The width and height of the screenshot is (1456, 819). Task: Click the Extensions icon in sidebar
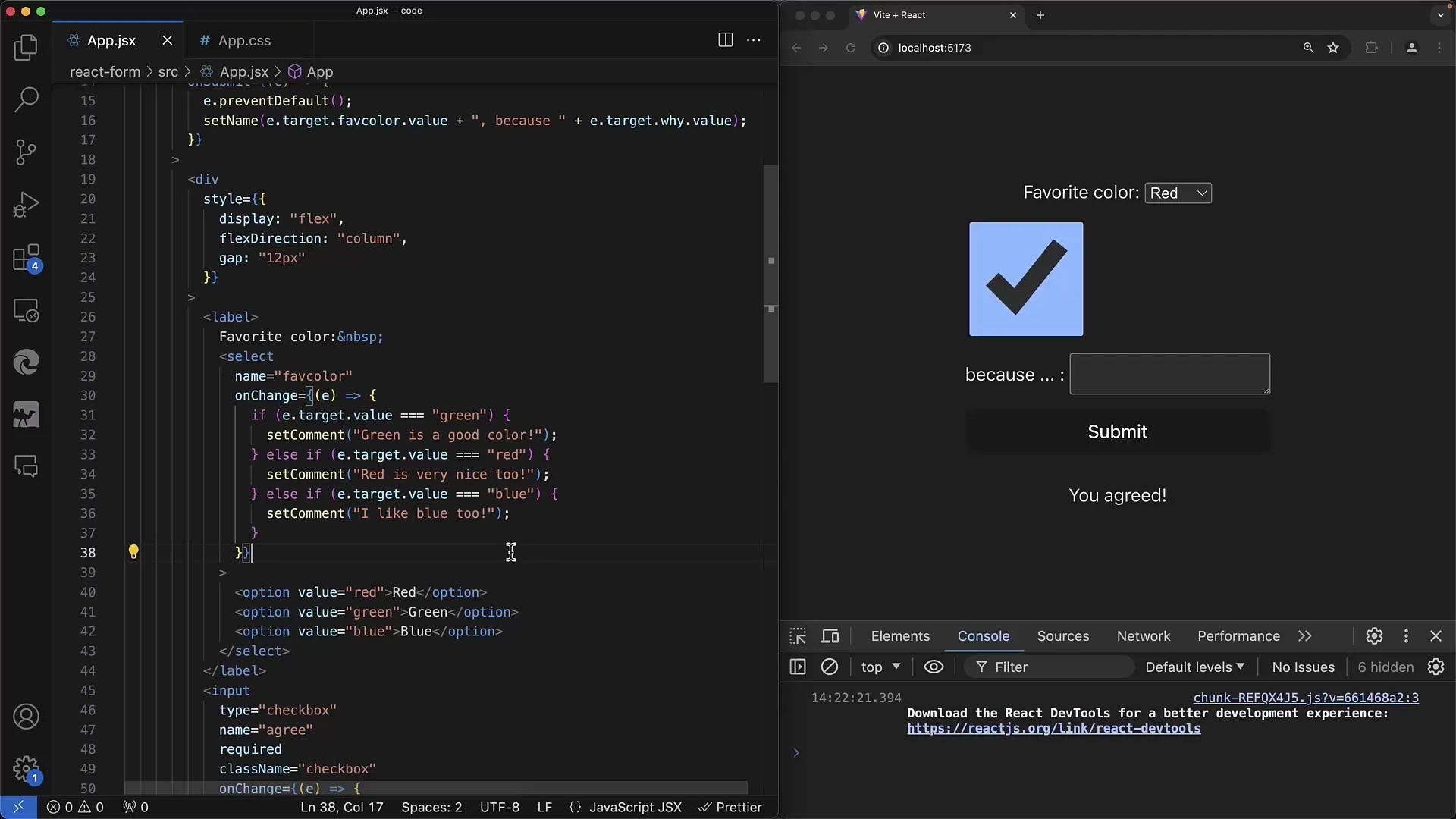pos(26,258)
